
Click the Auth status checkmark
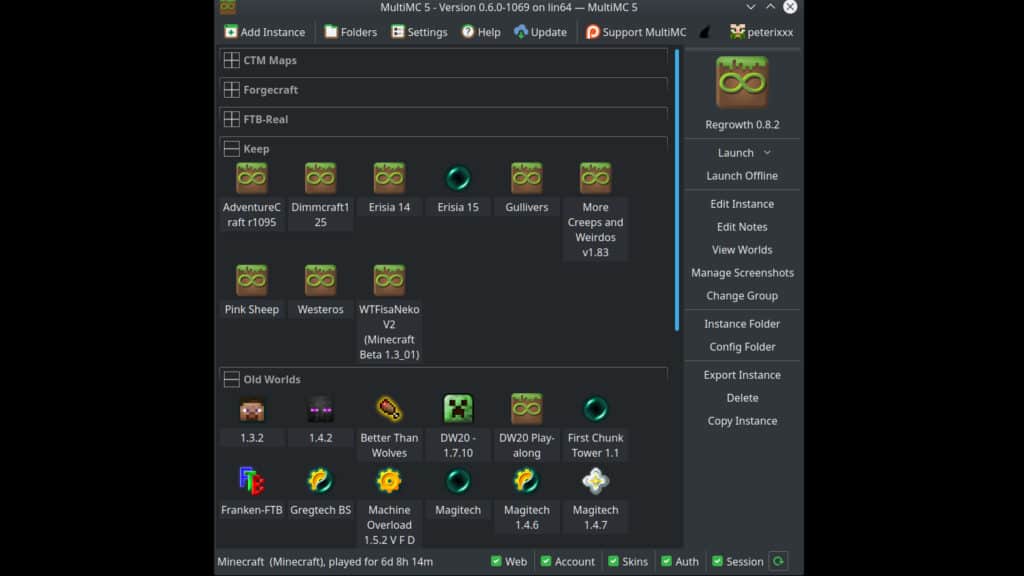pyautogui.click(x=666, y=561)
